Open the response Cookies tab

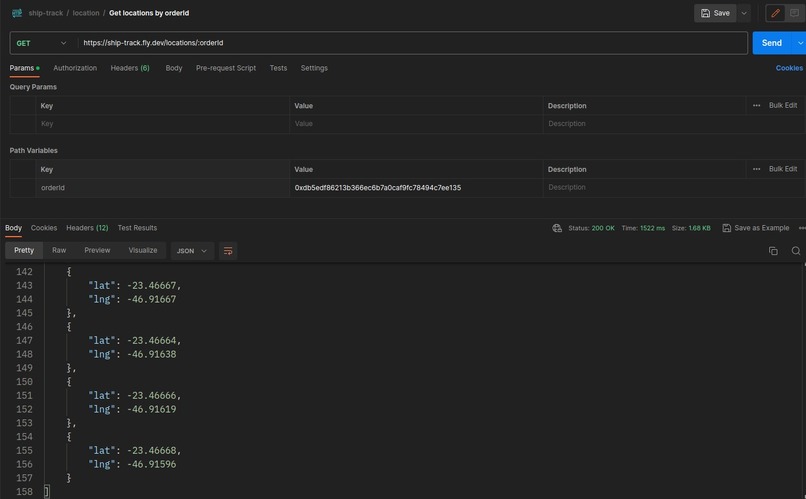tap(44, 228)
